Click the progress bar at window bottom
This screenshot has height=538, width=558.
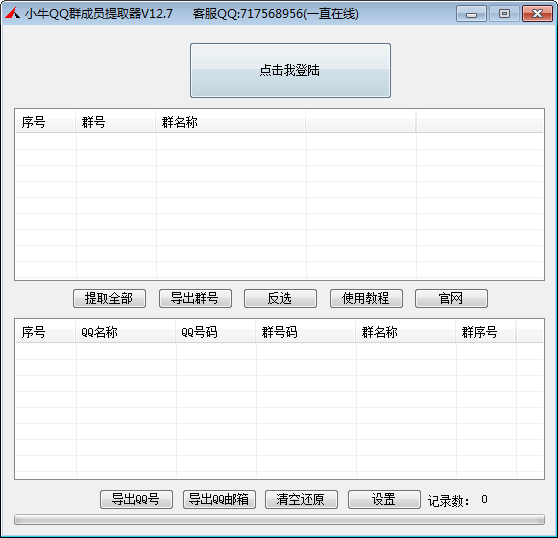click(279, 519)
